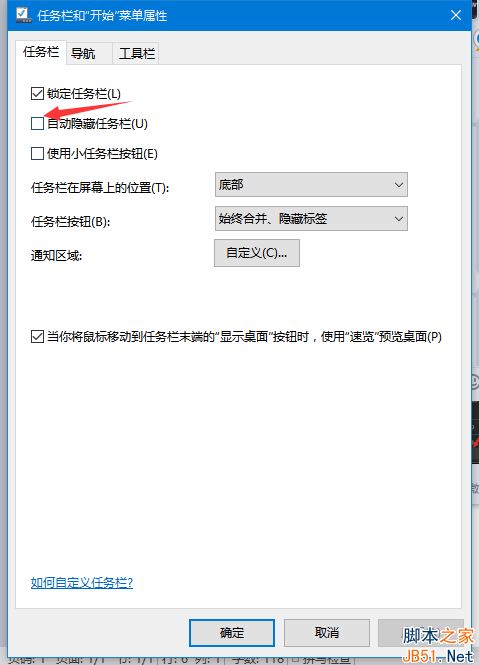Click the 任务栏按钮(B) label text

click(x=70, y=221)
